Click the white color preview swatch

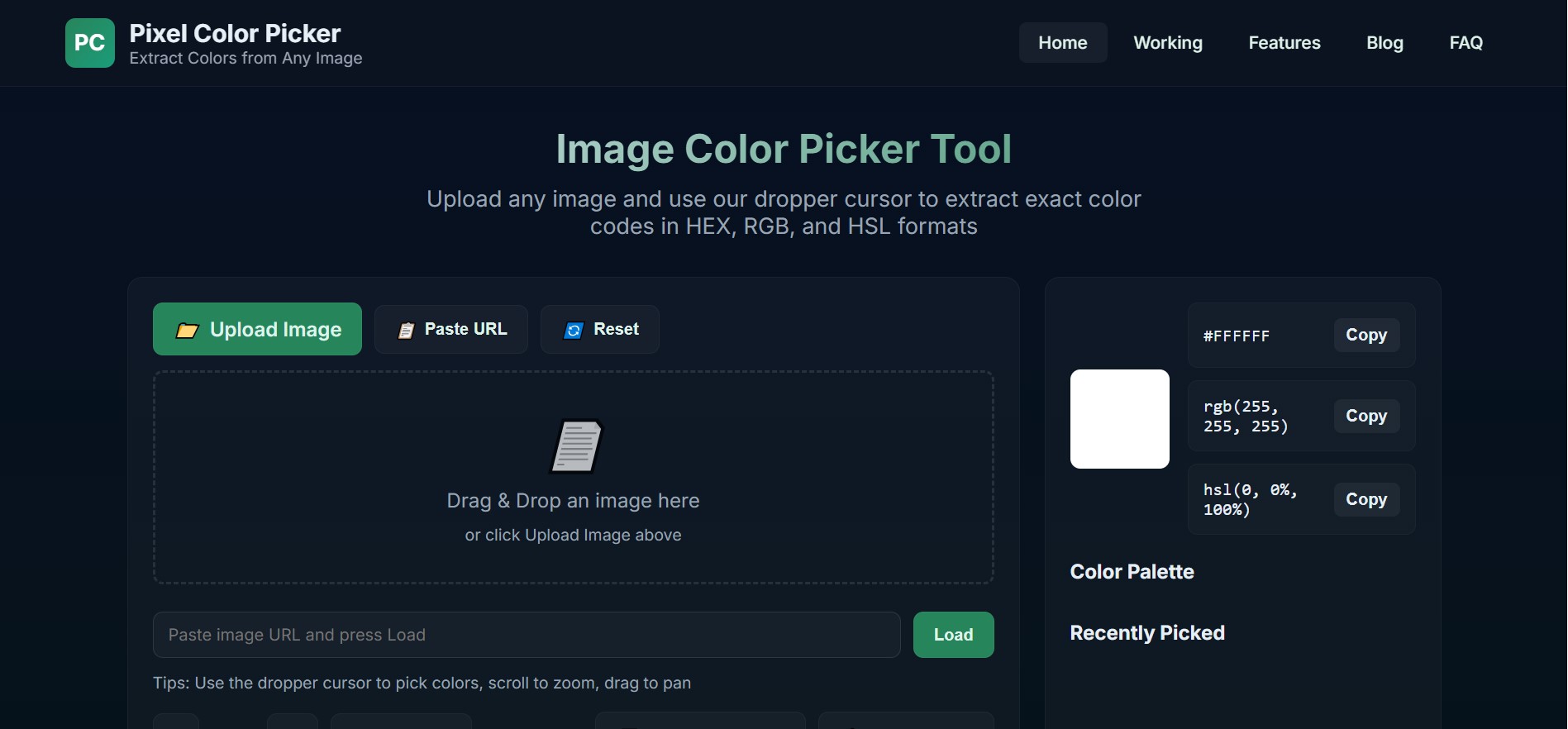click(x=1119, y=419)
